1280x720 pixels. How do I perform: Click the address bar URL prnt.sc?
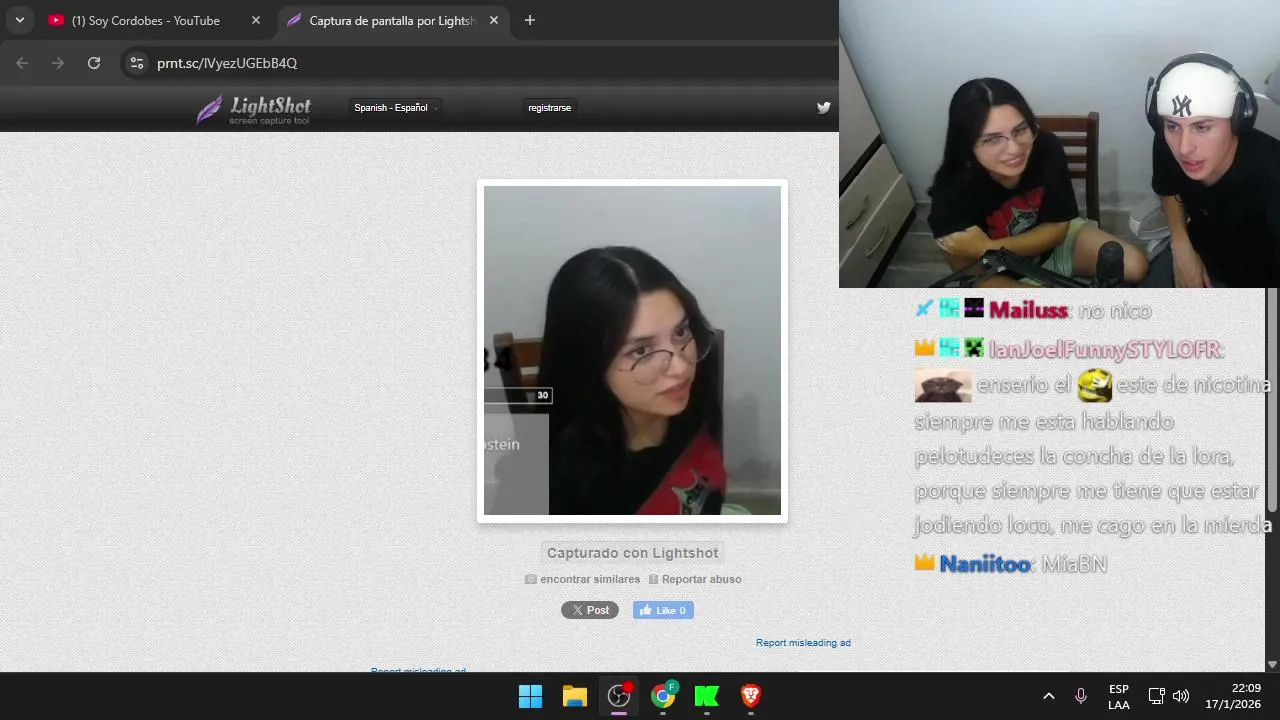click(227, 63)
